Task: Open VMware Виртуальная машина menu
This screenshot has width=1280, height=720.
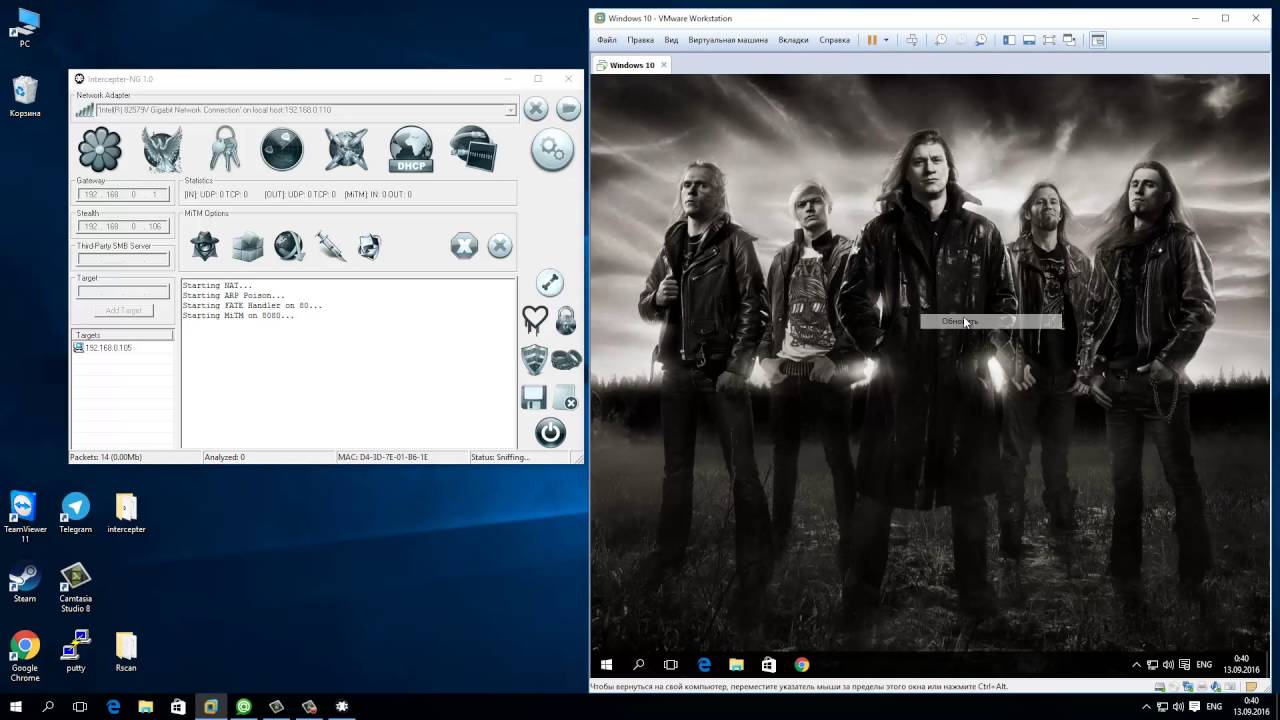Action: click(728, 40)
